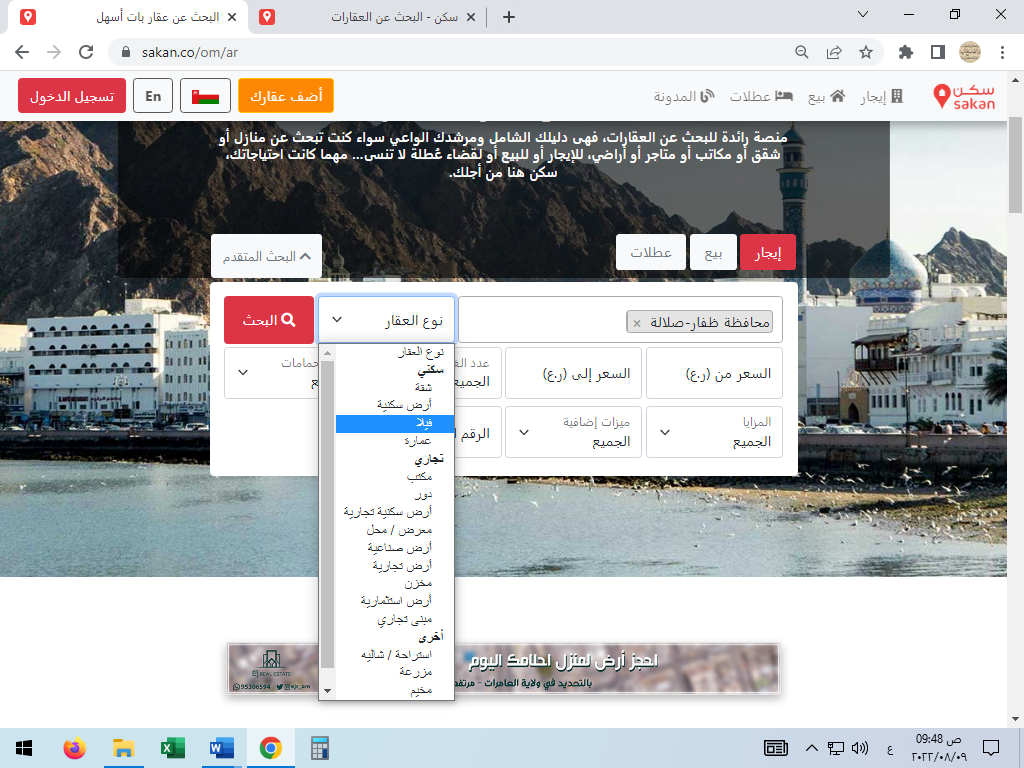Open the حمامات dropdown
This screenshot has width=1024, height=768.
pos(272,373)
